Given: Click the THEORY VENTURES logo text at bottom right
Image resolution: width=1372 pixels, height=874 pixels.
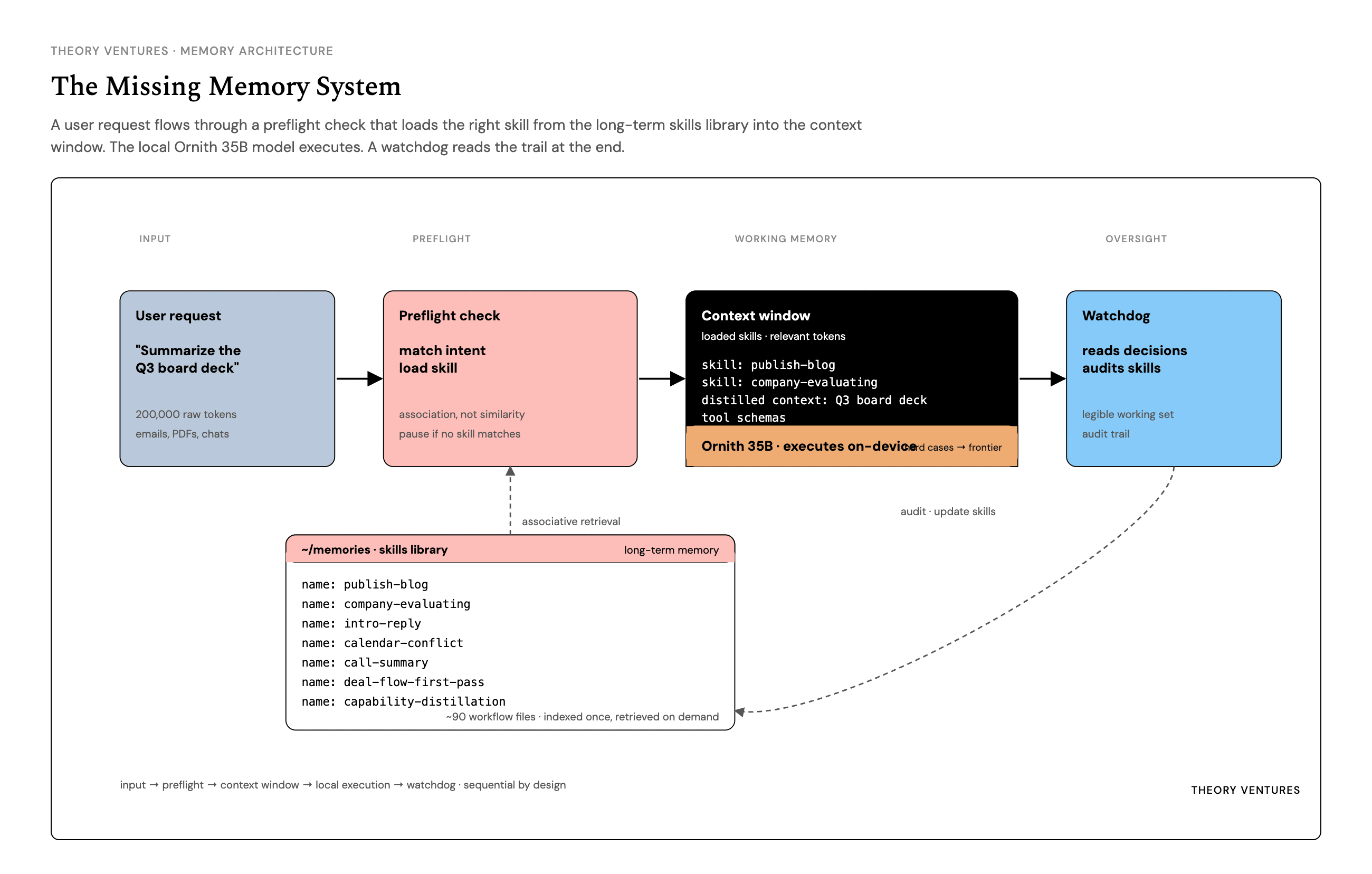Looking at the screenshot, I should pyautogui.click(x=1245, y=790).
